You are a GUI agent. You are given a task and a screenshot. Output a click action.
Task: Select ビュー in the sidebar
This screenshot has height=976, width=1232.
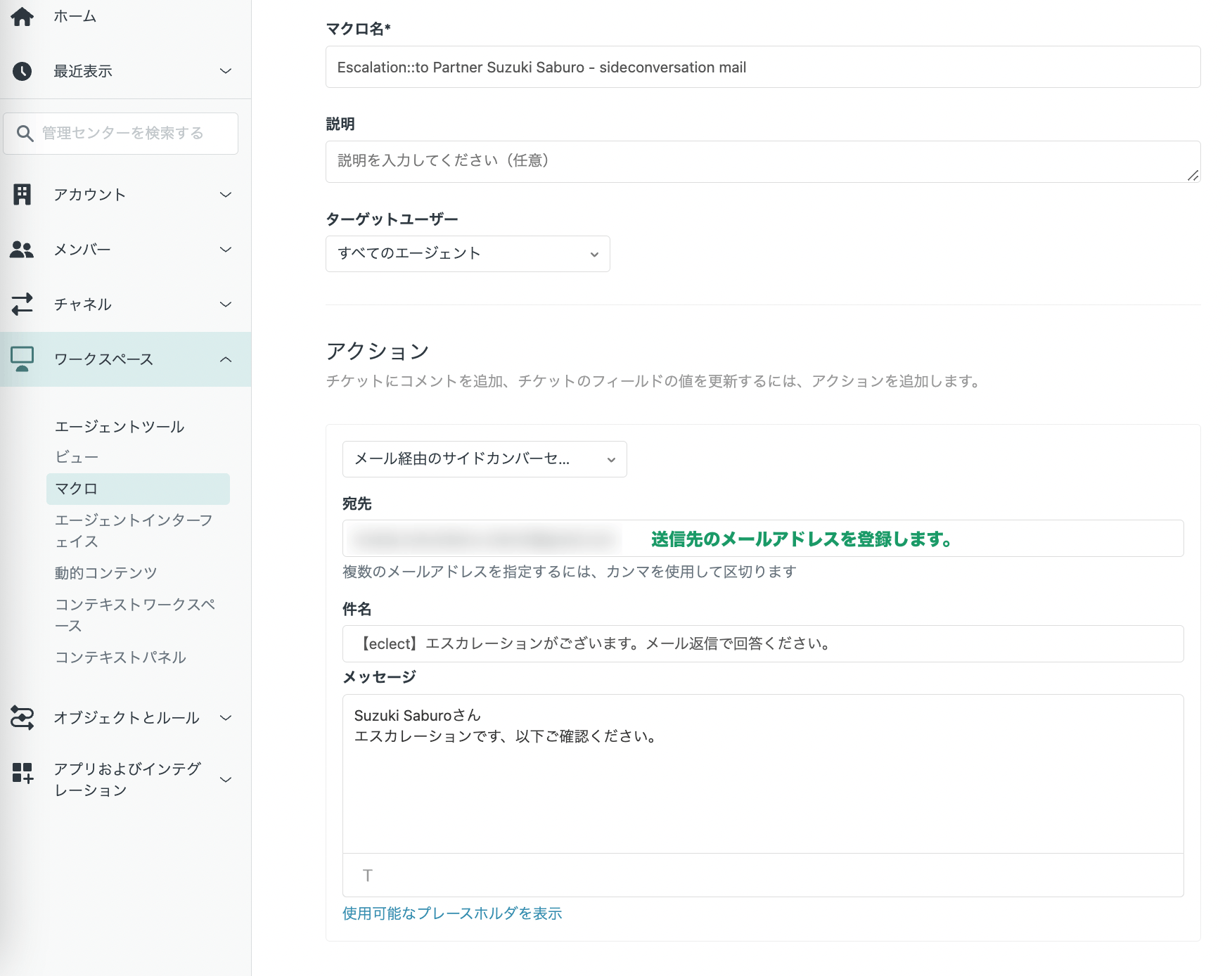(77, 457)
